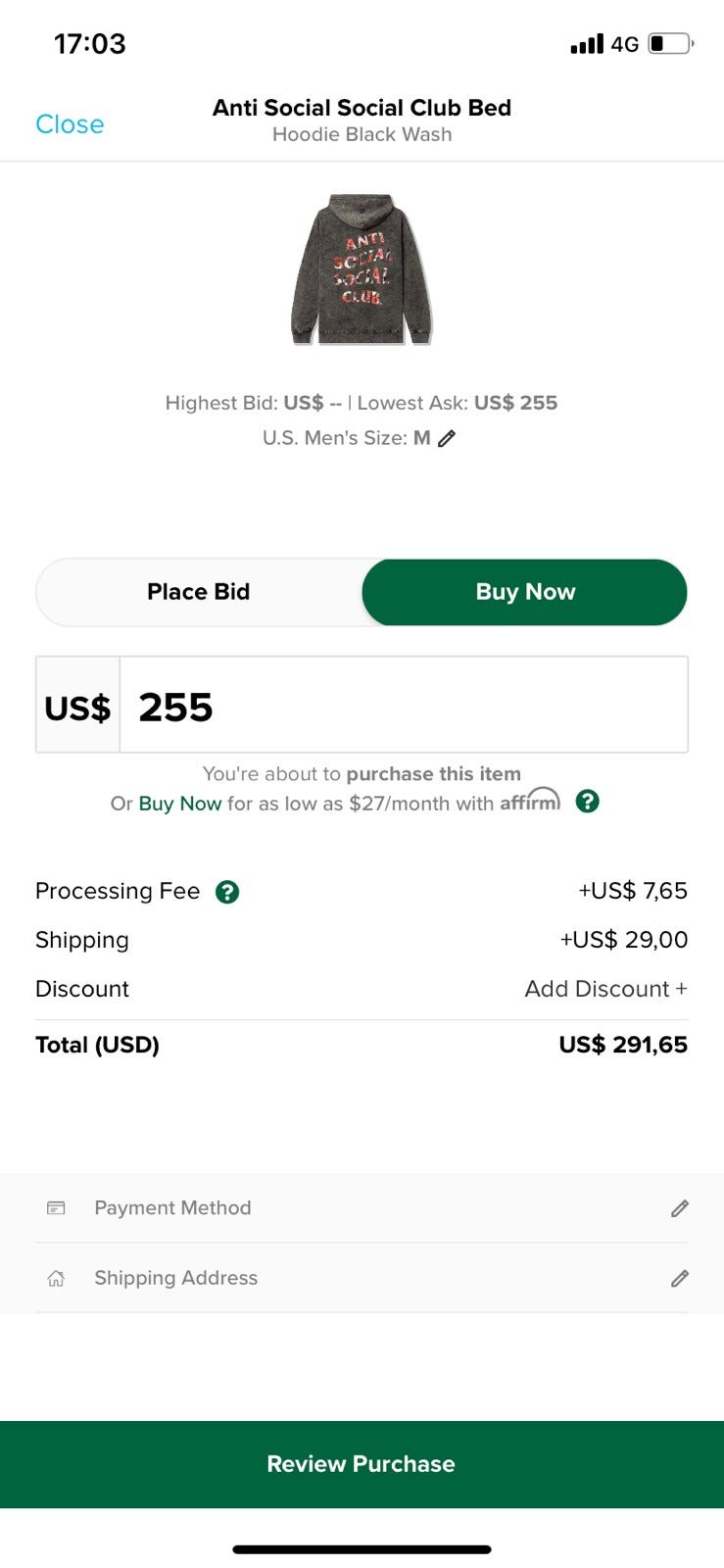
Task: Tap the U.S. Men's Size M label
Action: [346, 438]
